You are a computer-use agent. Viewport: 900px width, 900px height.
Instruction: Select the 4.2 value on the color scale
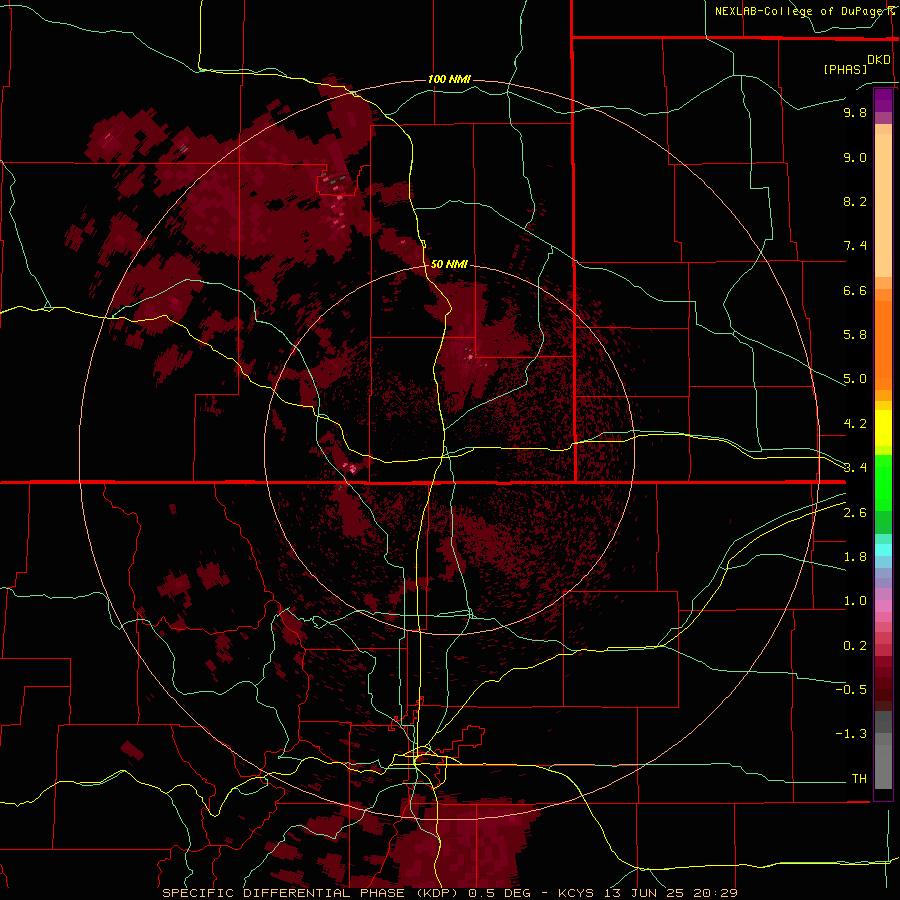coord(855,424)
